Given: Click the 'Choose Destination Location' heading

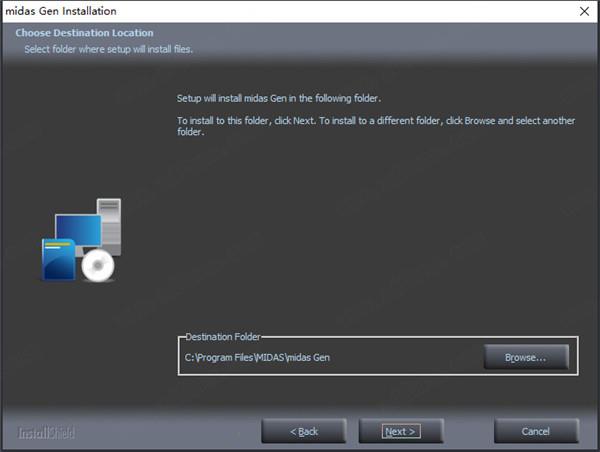Looking at the screenshot, I should click(84, 33).
